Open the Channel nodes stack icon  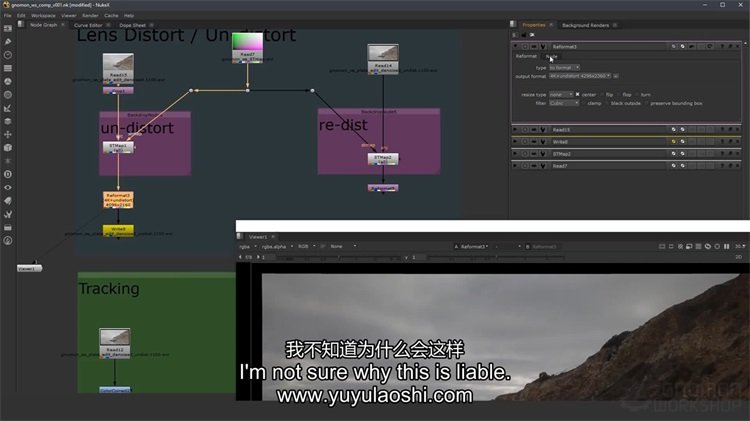point(8,68)
